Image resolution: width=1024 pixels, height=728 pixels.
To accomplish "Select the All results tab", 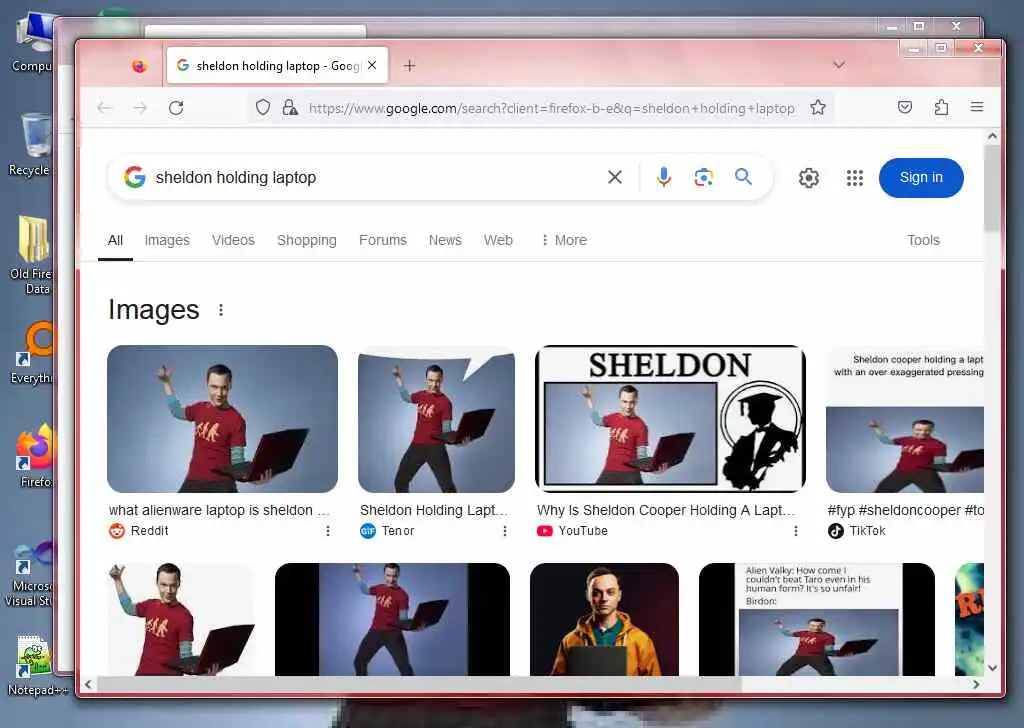I will tap(116, 240).
